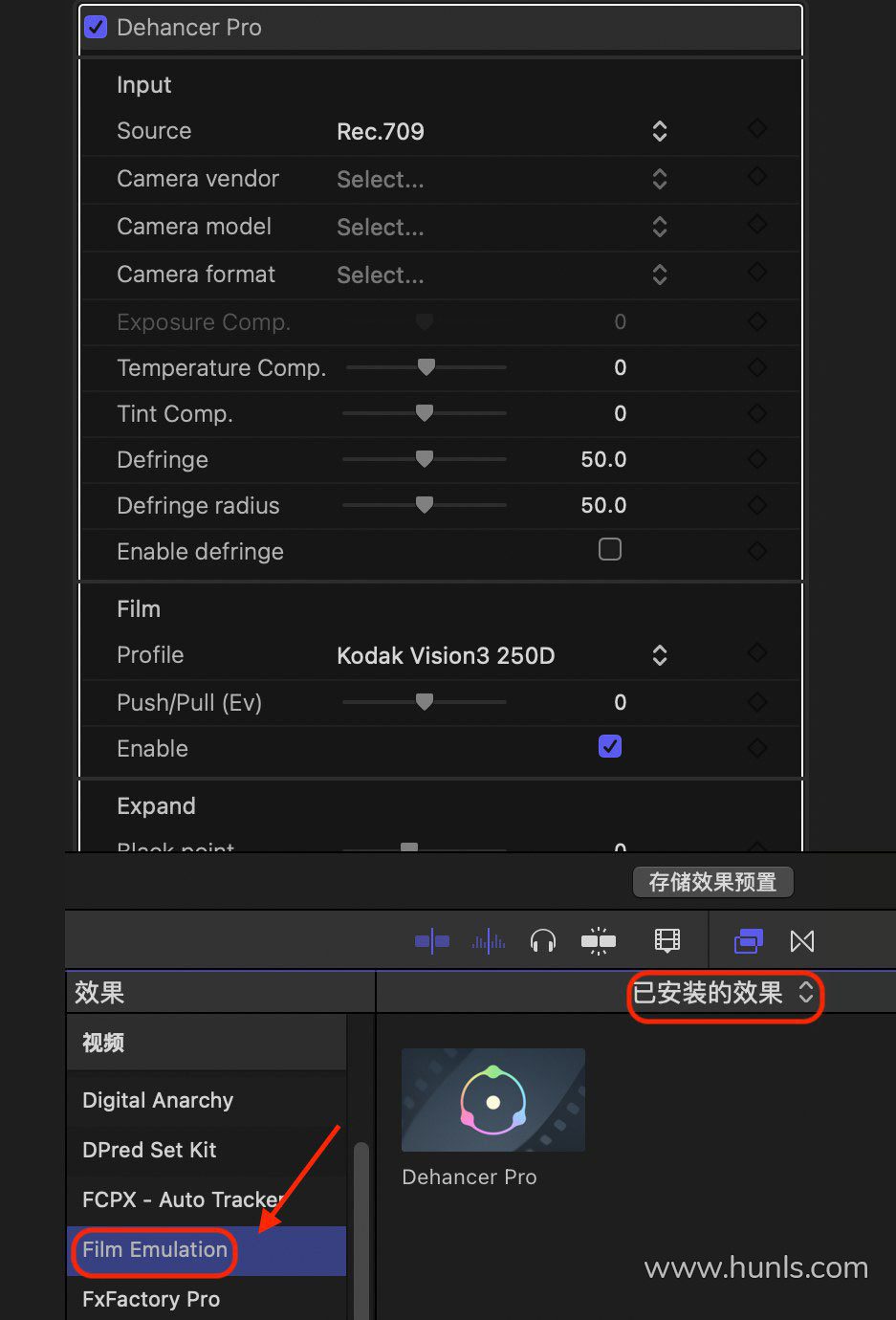
Task: Open the Profile Kodak Vision3 250D dropdown
Action: pyautogui.click(x=501, y=655)
